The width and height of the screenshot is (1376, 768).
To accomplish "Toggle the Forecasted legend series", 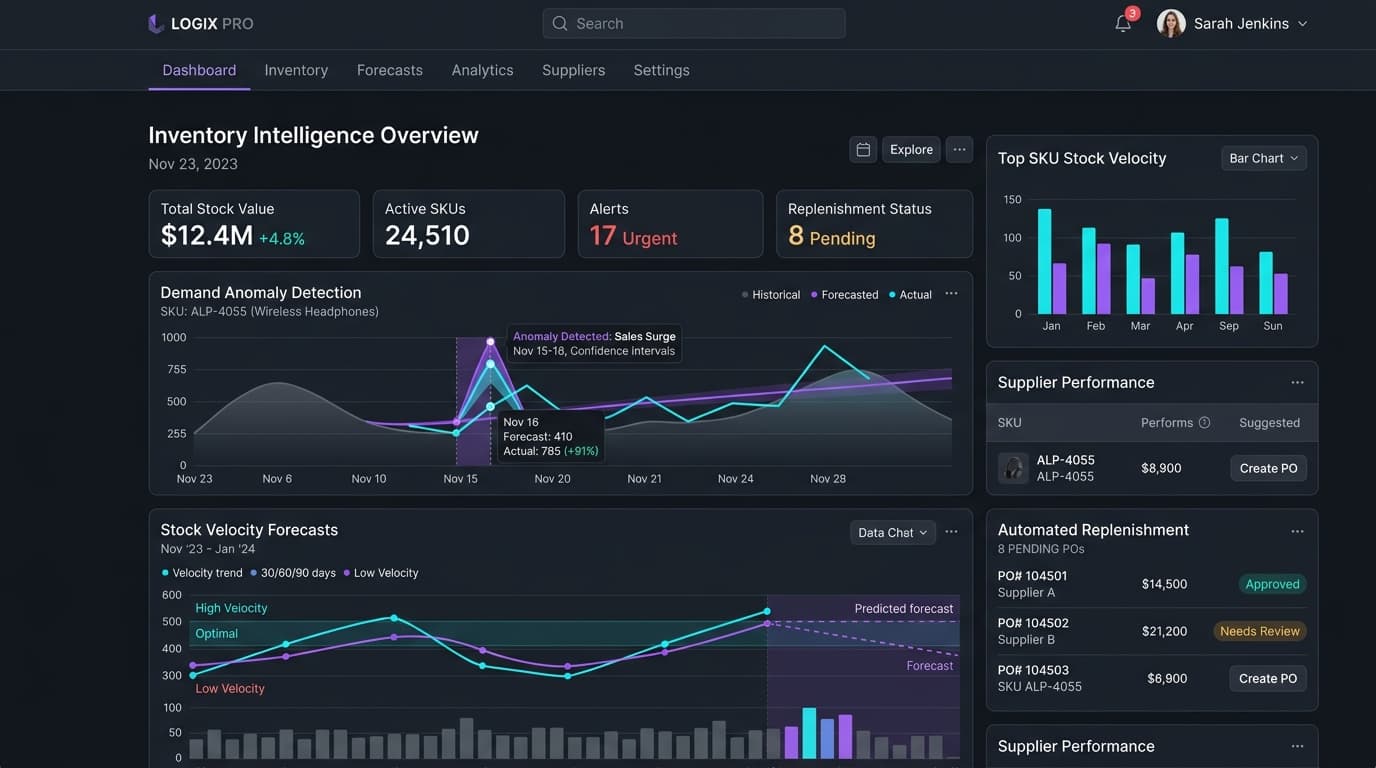I will [844, 295].
